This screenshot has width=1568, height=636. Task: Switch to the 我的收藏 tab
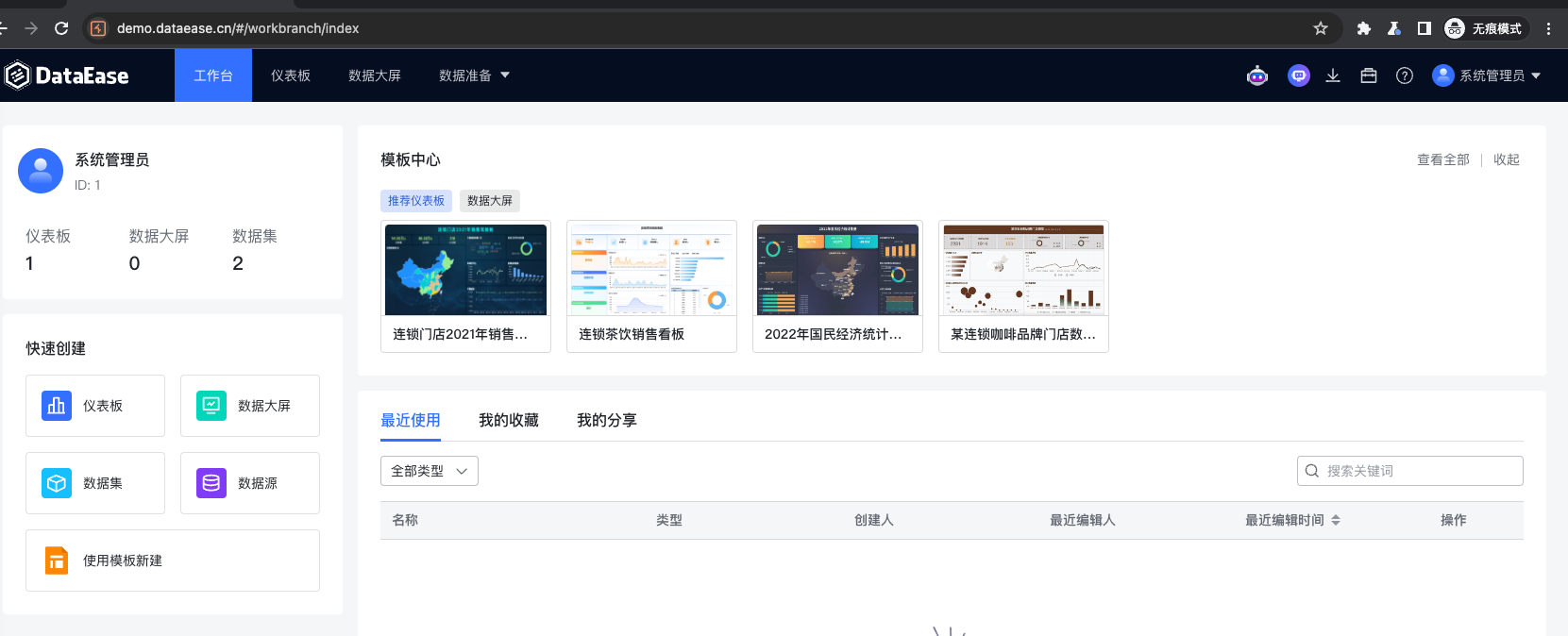pyautogui.click(x=508, y=420)
